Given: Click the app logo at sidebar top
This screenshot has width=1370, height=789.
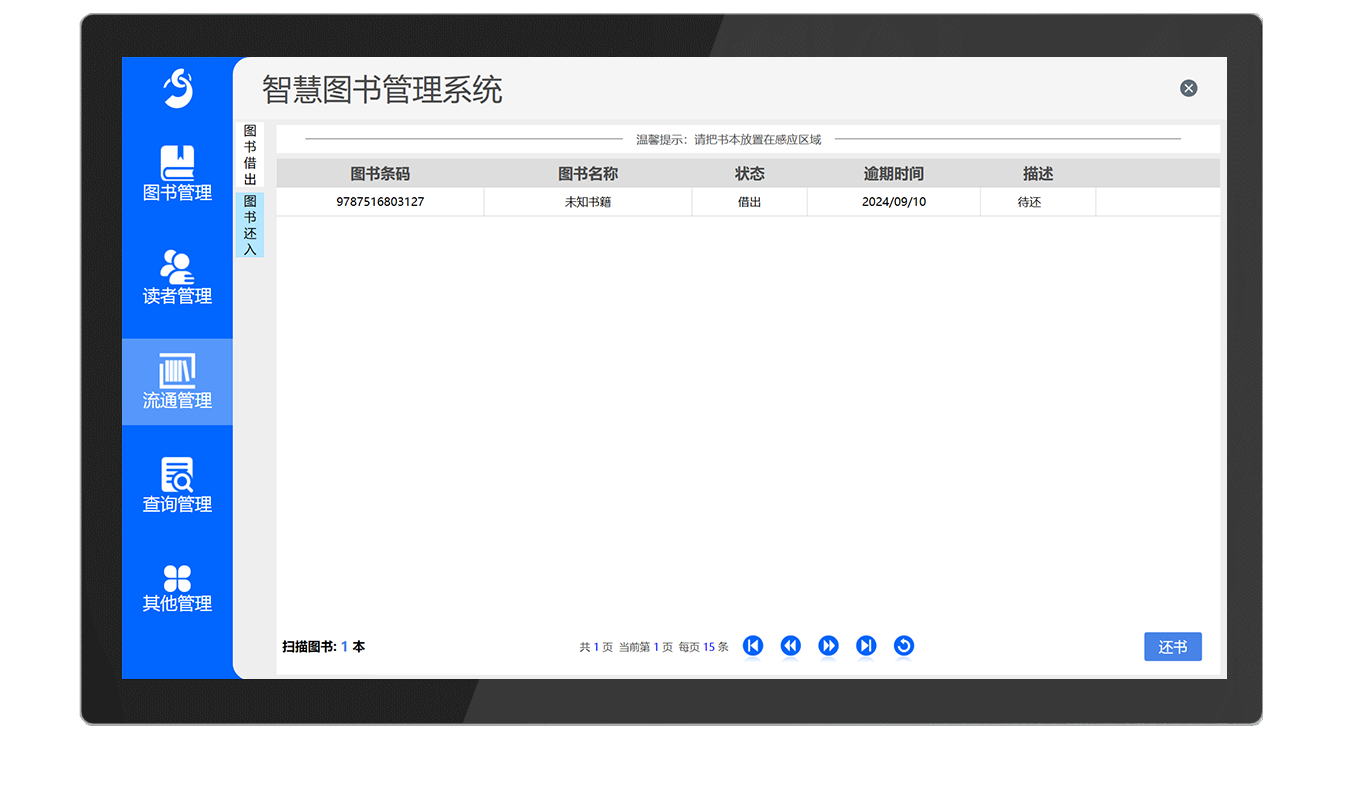Looking at the screenshot, I should 177,88.
